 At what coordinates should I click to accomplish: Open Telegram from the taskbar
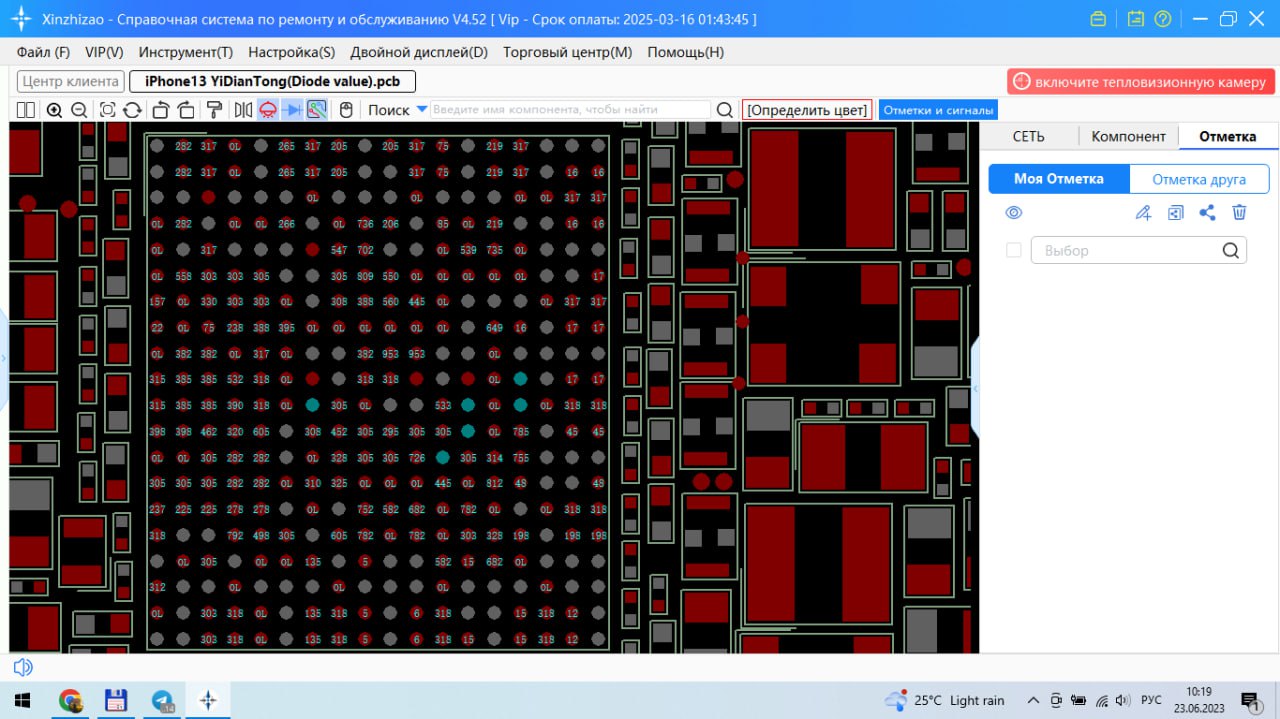162,700
